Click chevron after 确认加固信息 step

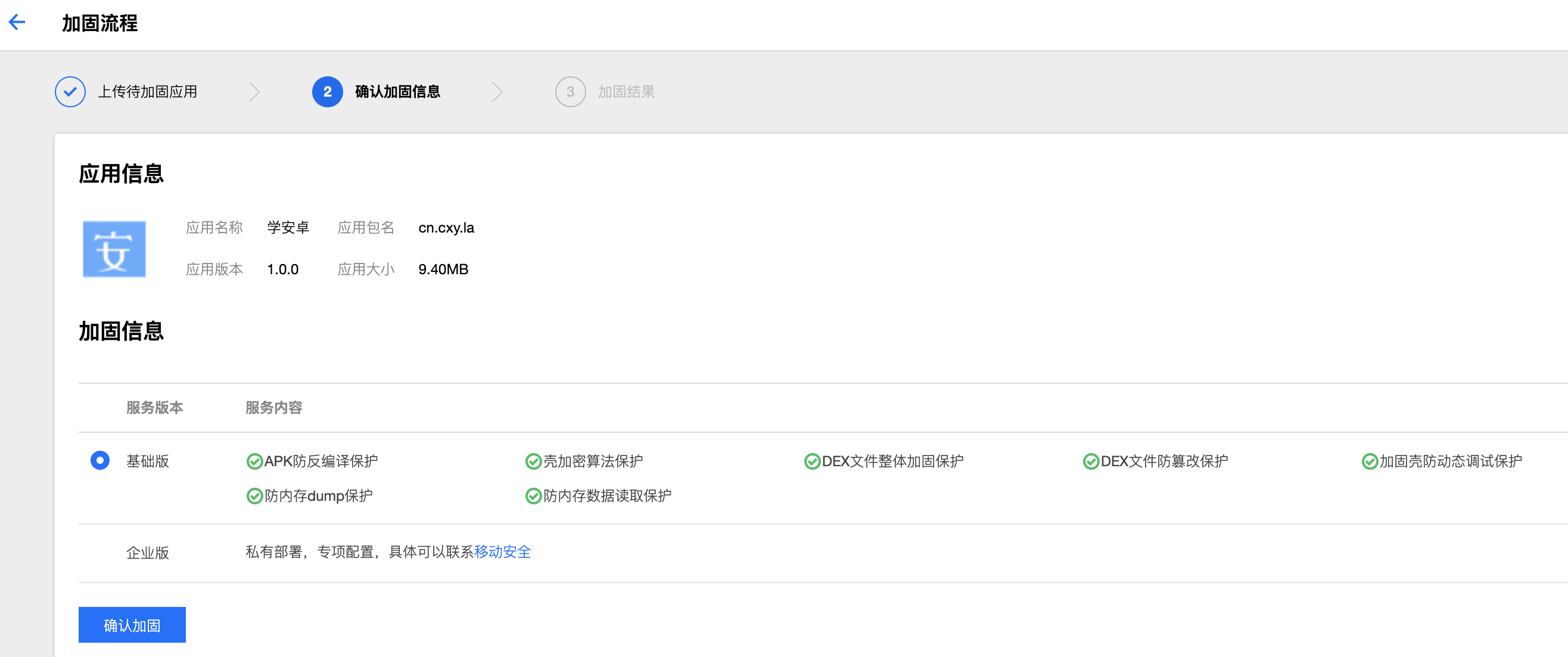pos(497,92)
